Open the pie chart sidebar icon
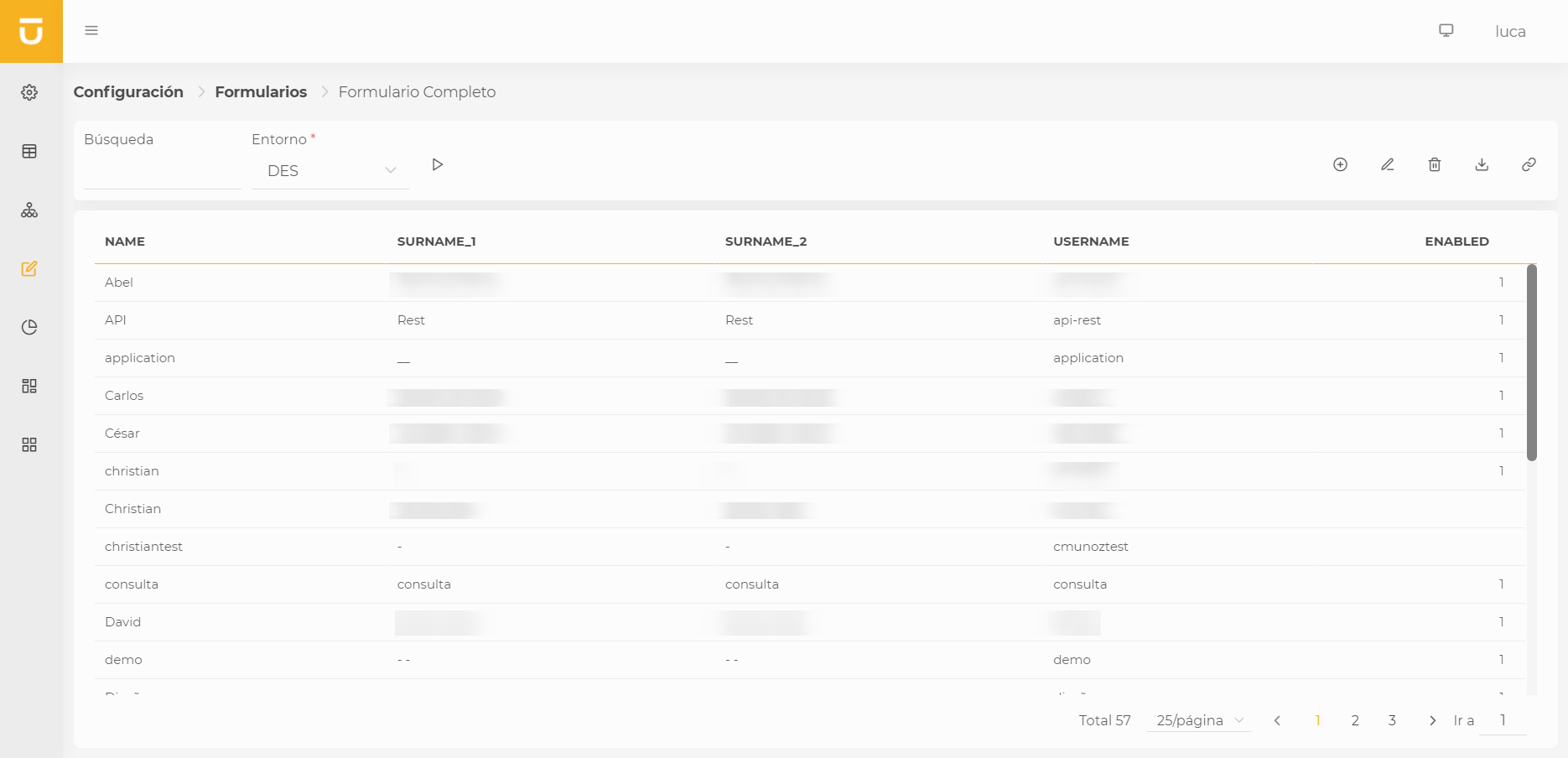The height and width of the screenshot is (758, 1568). 29,327
